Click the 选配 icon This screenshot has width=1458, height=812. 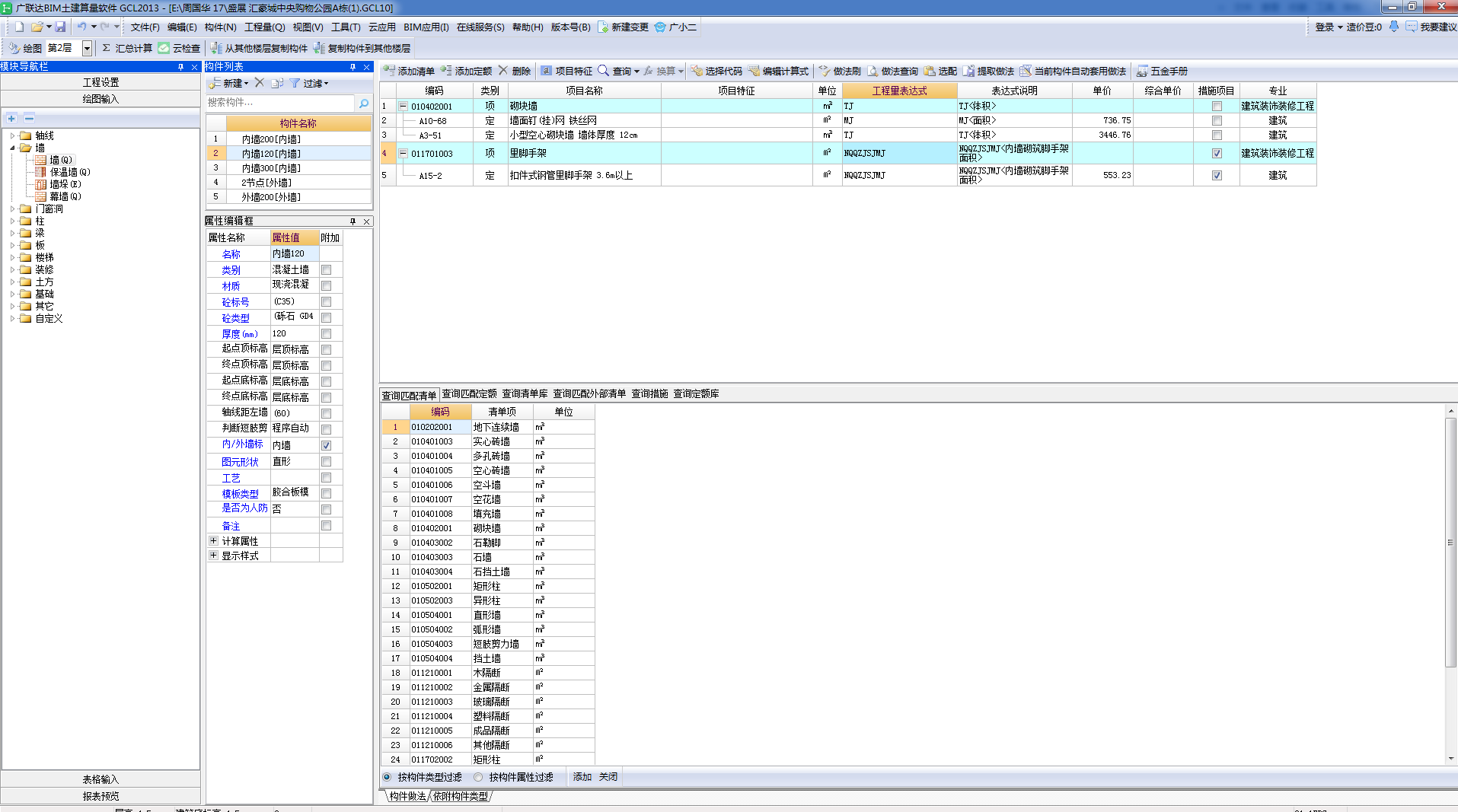(x=930, y=71)
